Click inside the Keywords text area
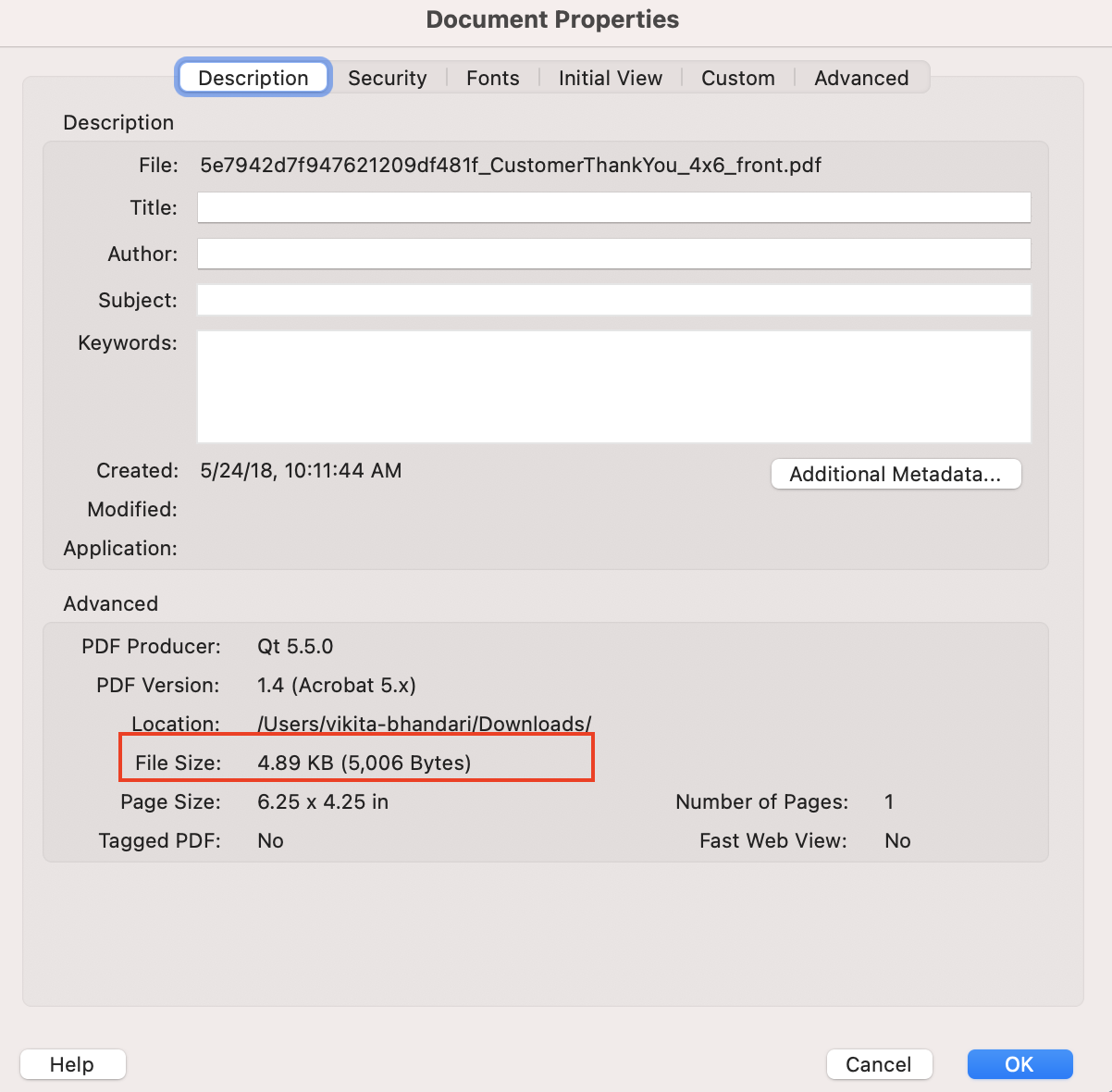 (613, 387)
